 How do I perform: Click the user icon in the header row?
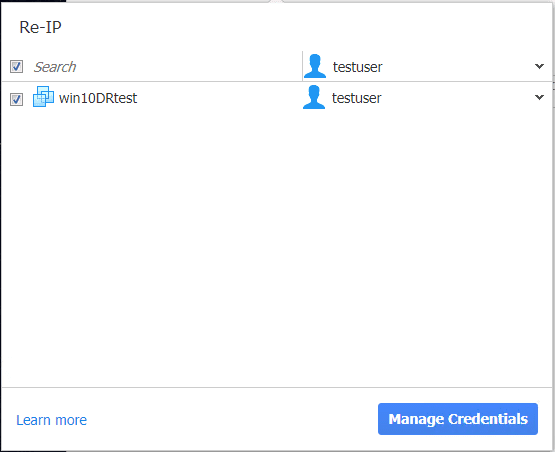coord(315,66)
